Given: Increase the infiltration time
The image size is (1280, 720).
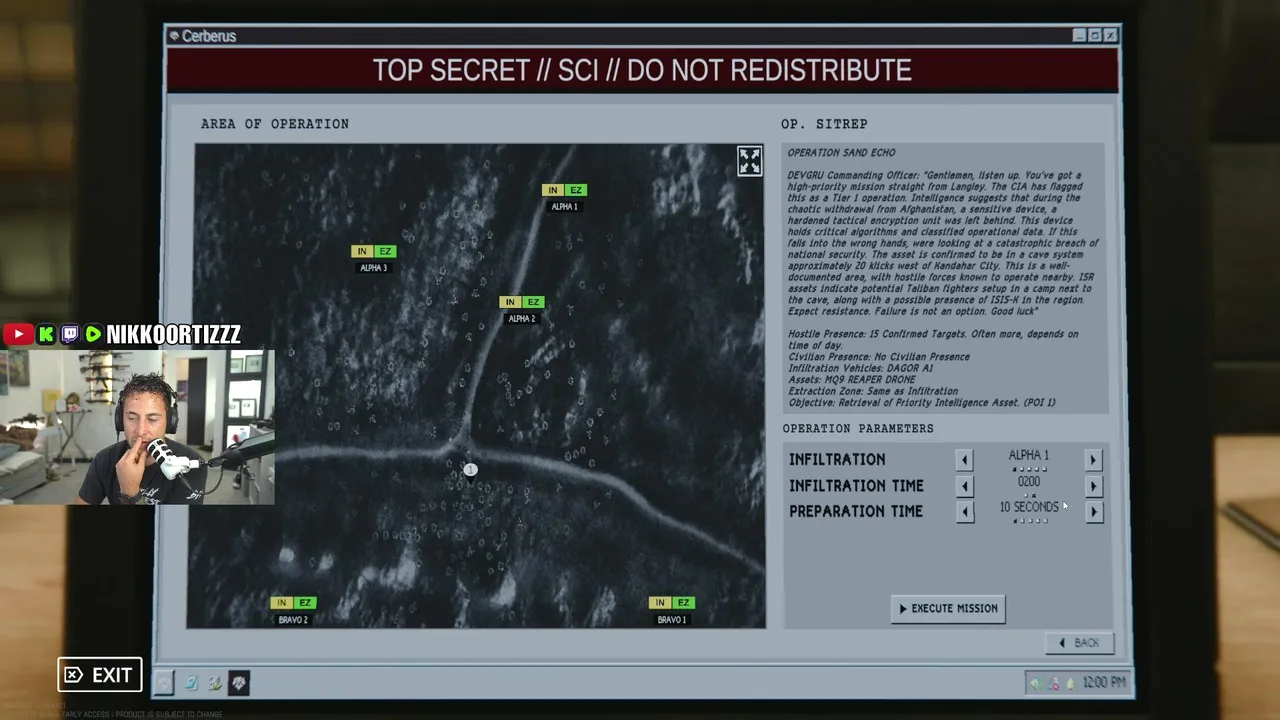Looking at the screenshot, I should point(1093,486).
